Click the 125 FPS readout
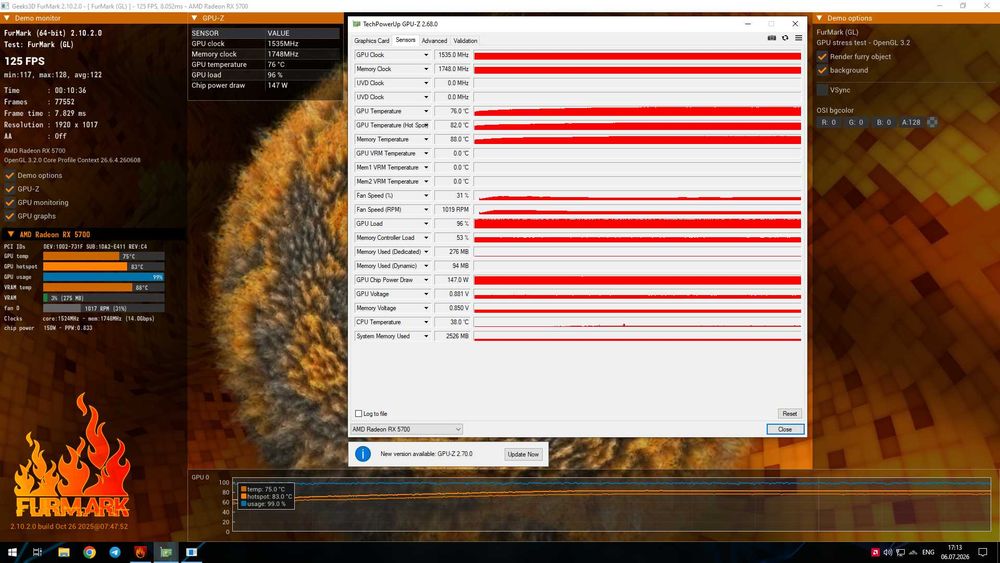This screenshot has width=1000, height=563. pyautogui.click(x=24, y=61)
